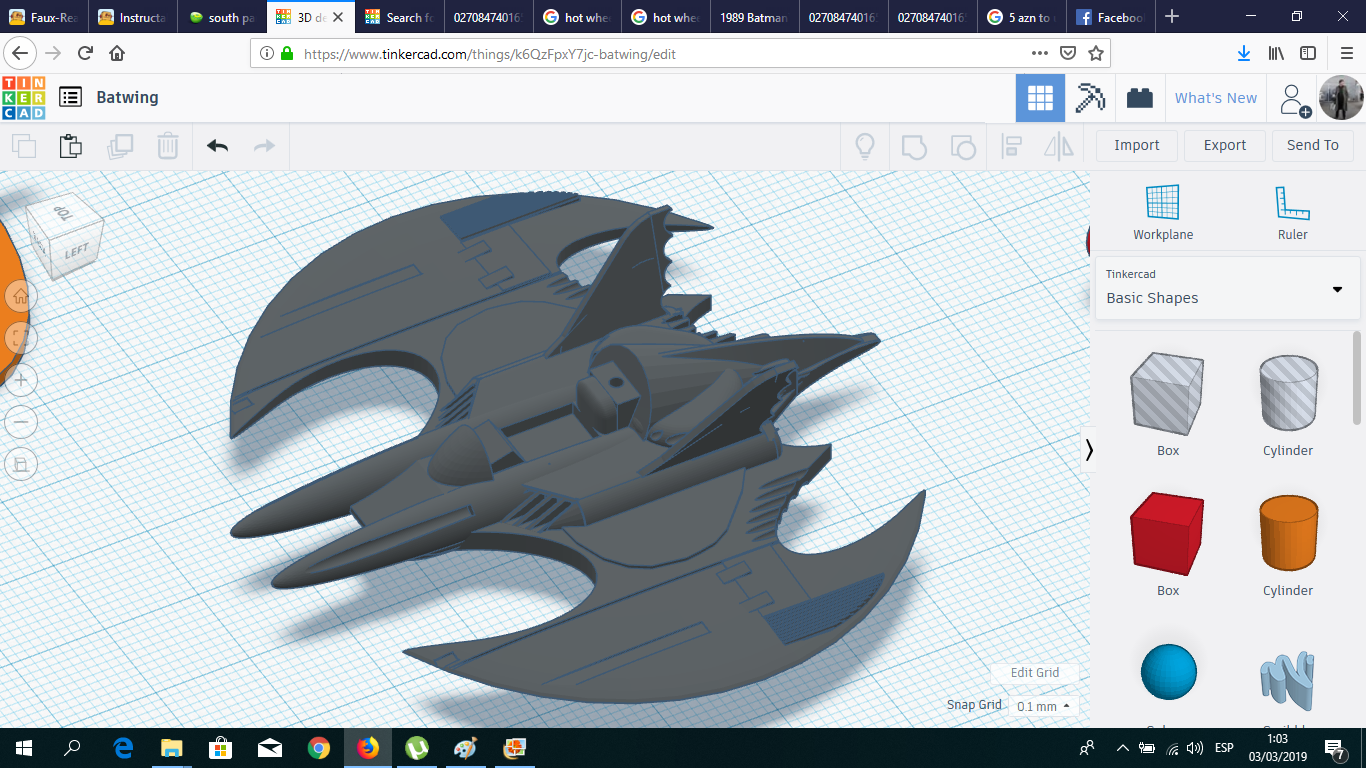Select the Ruler tool
1366x768 pixels.
click(1293, 212)
